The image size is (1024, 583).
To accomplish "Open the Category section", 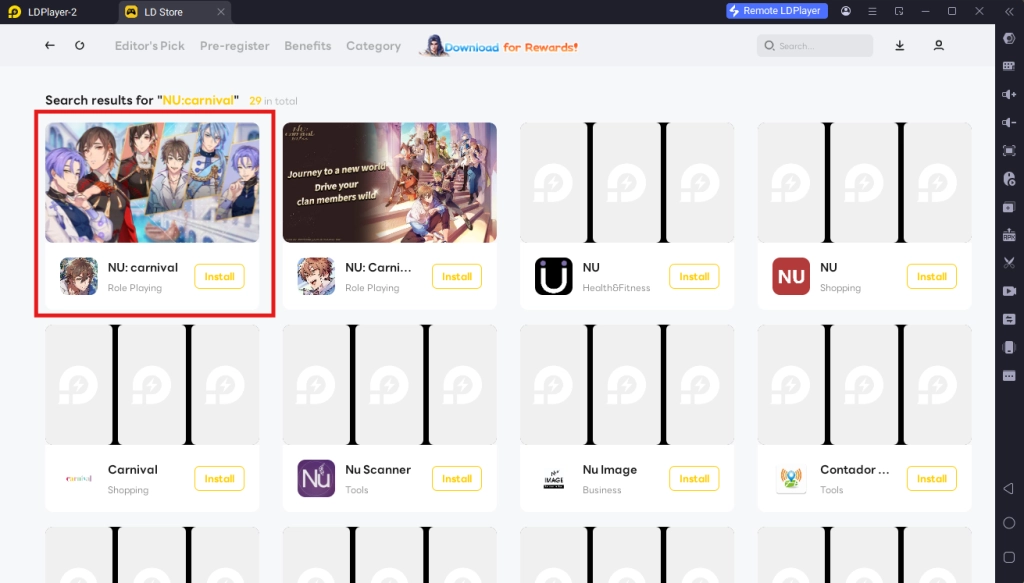I will pos(374,46).
